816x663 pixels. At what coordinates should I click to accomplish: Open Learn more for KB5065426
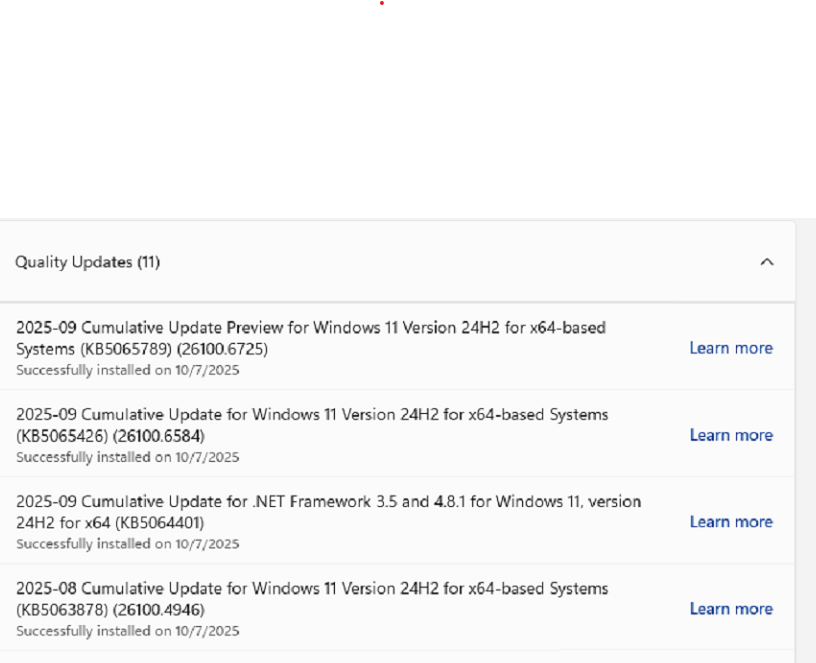coord(731,435)
